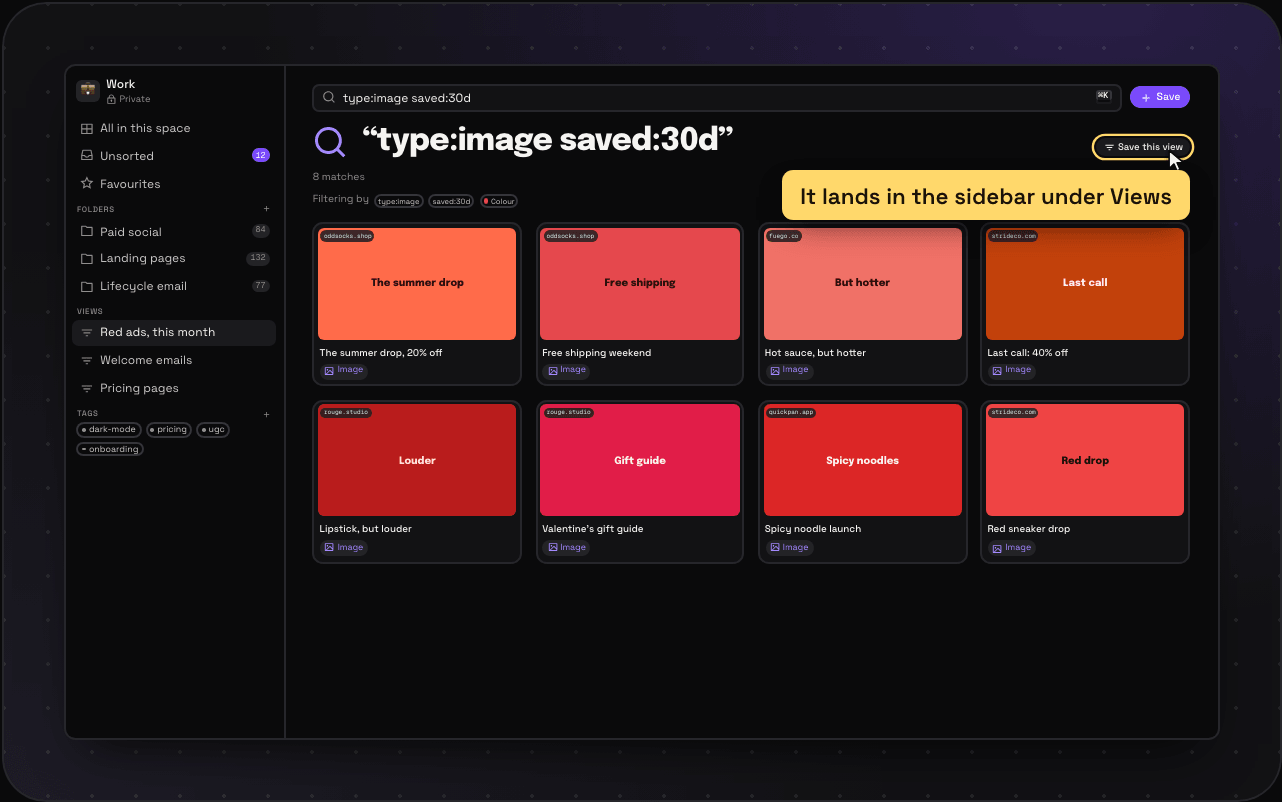Filter by the onboarding tag
This screenshot has width=1282, height=802.
110,450
